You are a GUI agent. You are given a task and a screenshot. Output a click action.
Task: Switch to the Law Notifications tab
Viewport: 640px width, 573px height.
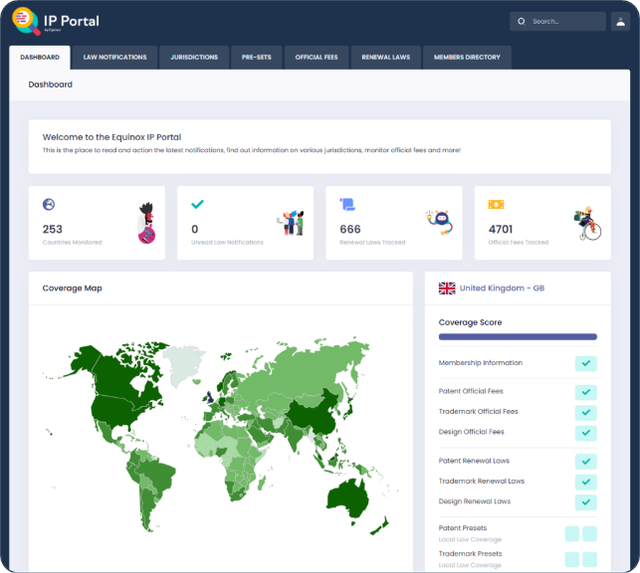pos(115,57)
